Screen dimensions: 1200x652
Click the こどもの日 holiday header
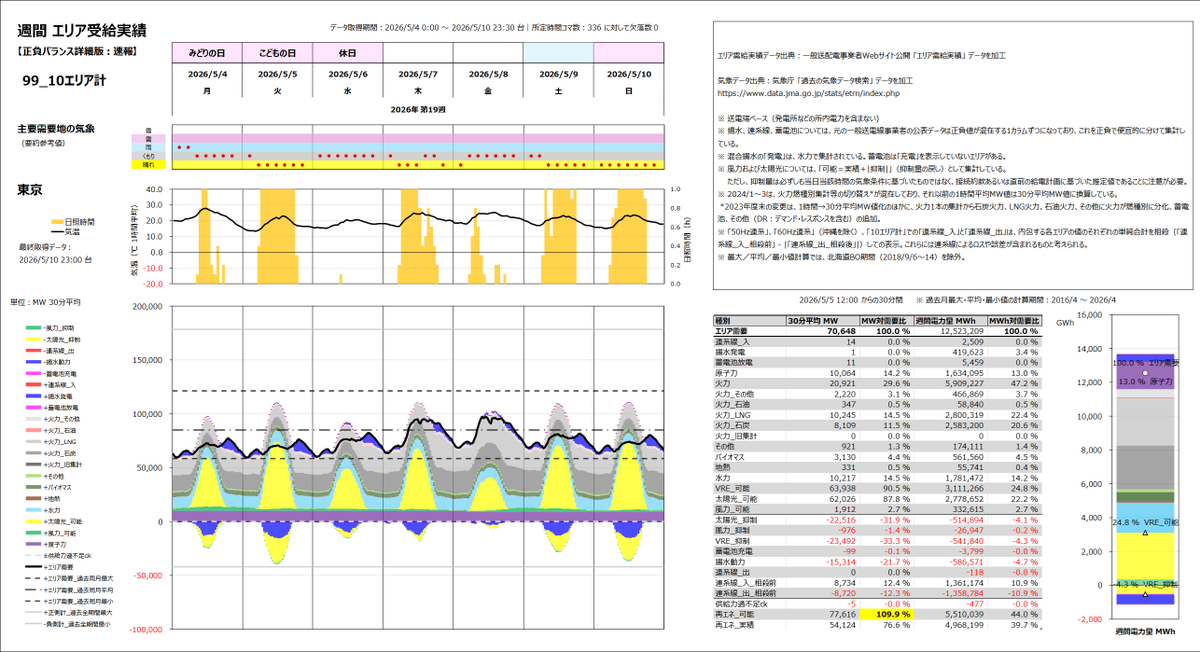point(277,52)
